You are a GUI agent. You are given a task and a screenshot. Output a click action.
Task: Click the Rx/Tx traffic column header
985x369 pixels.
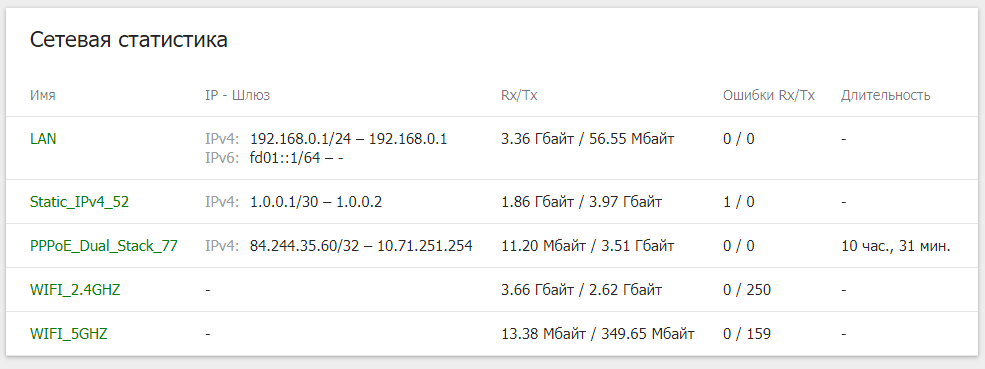[519, 96]
